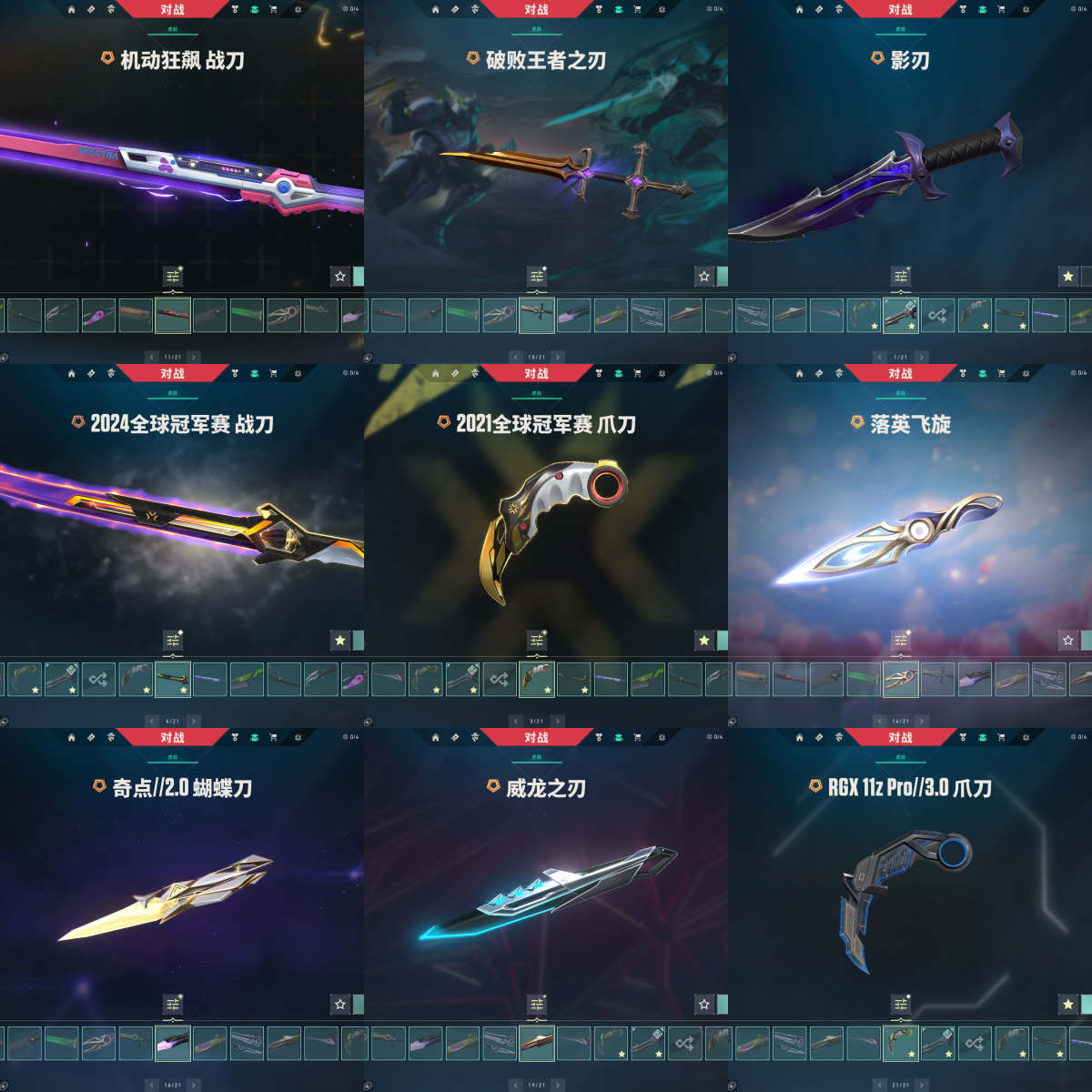Click the home icon above 机动狂飙 战刀
Image resolution: width=1092 pixels, height=1092 pixels.
tap(72, 9)
